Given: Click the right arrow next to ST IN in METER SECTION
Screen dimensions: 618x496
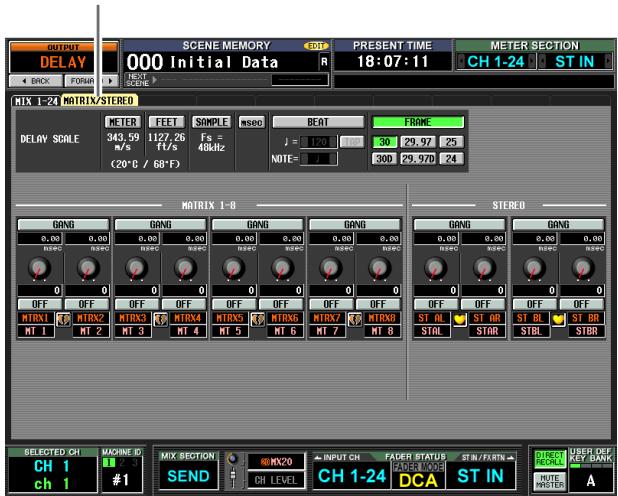Looking at the screenshot, I should click(608, 62).
